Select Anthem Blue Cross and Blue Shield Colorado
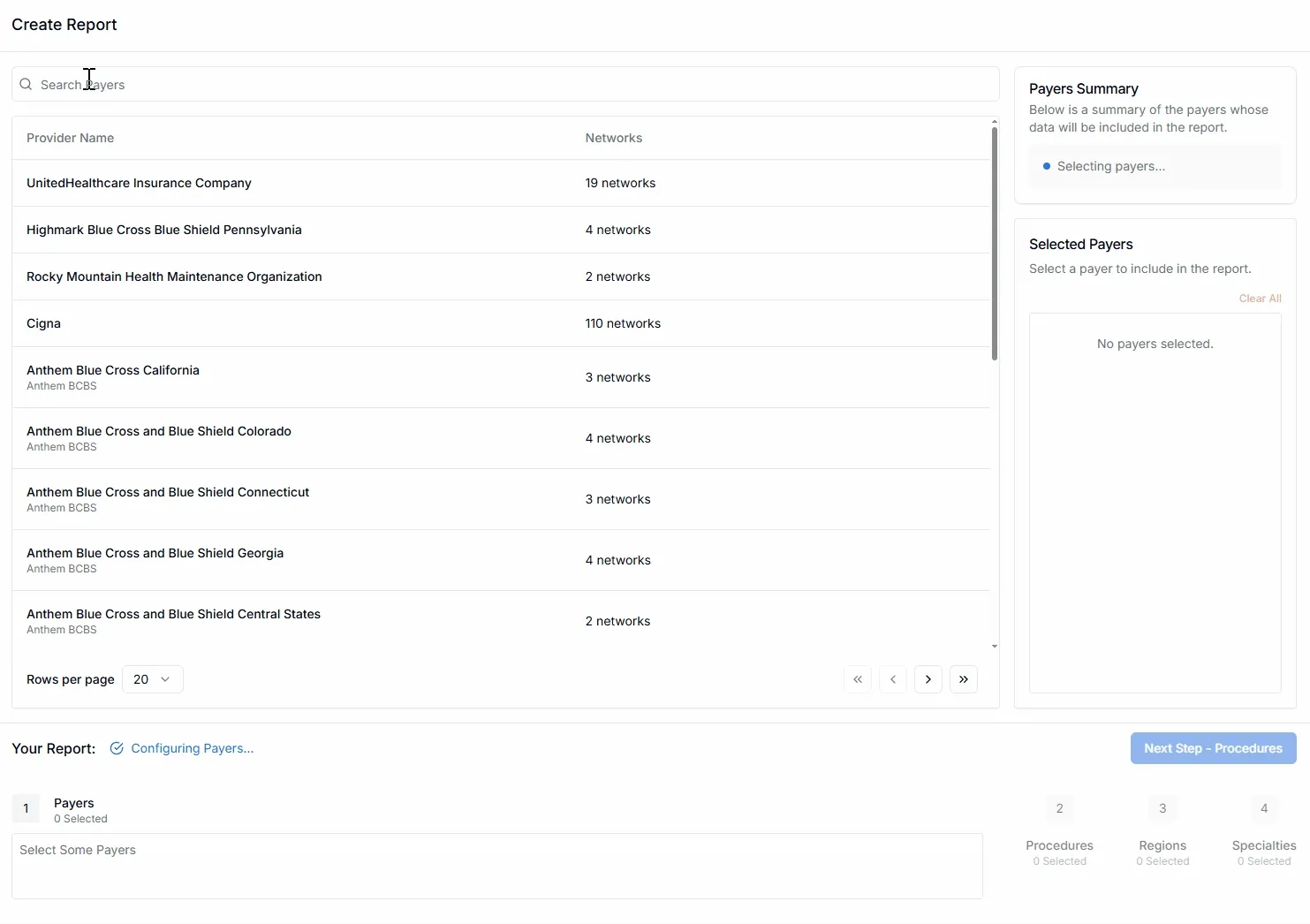 pos(501,438)
